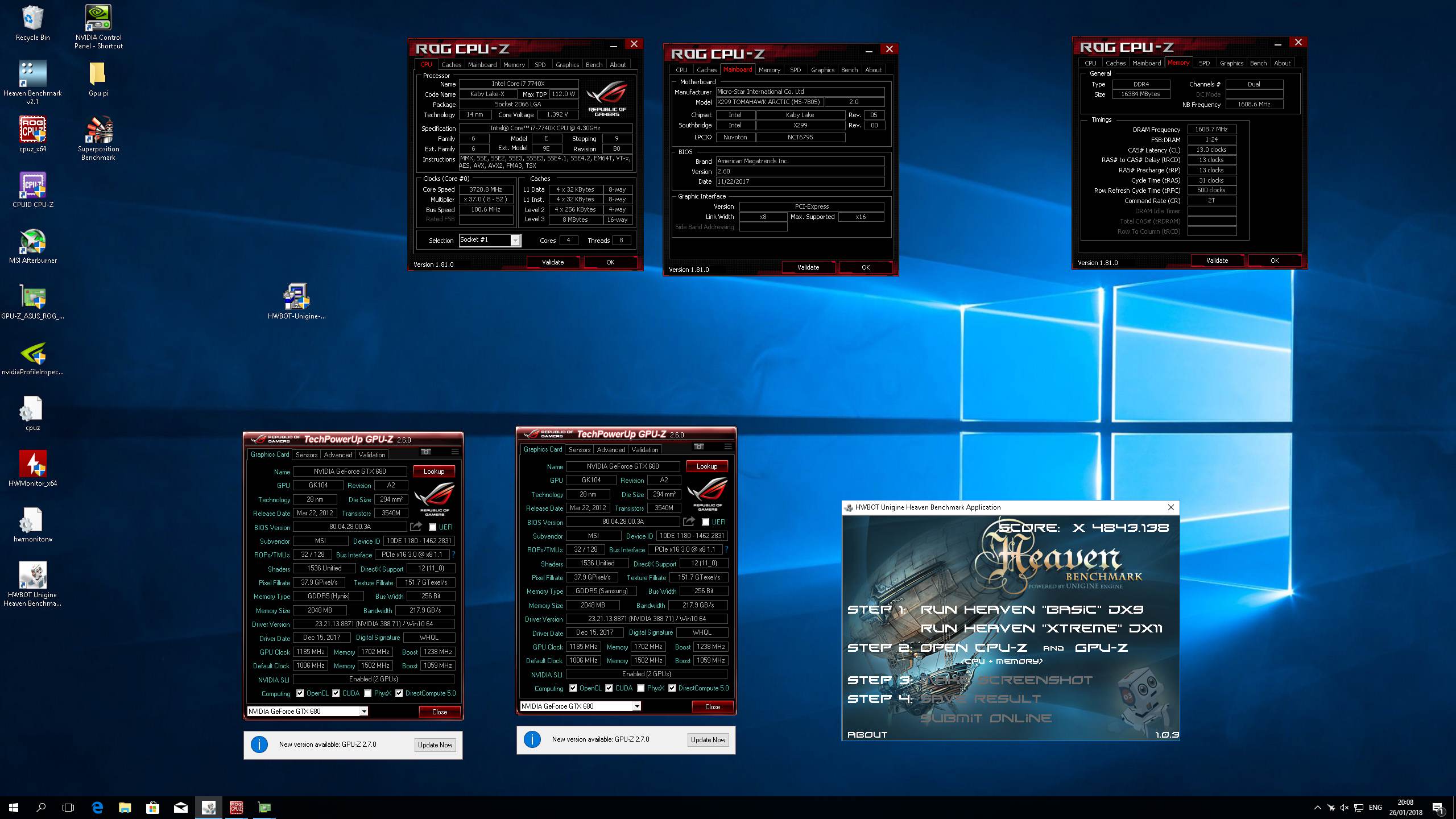This screenshot has height=819, width=1456.
Task: Toggle UEFI checkbox in right GPU-Z
Action: [x=706, y=522]
